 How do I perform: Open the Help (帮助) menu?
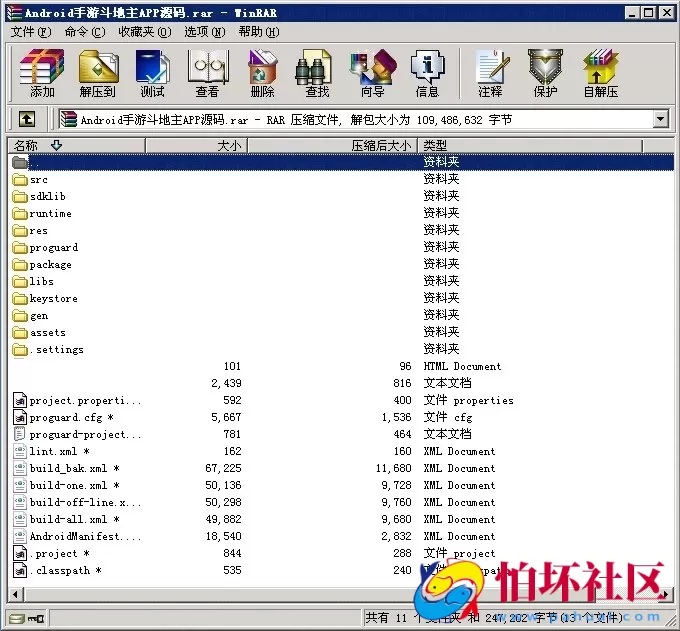click(x=258, y=32)
